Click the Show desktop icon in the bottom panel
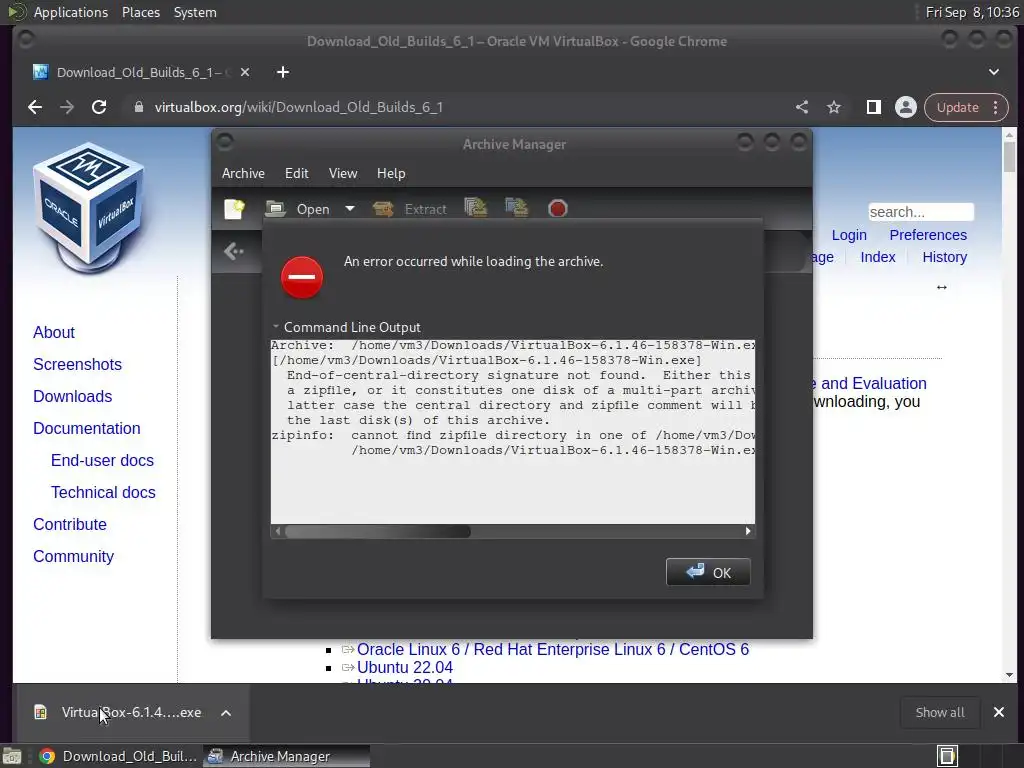1024x768 pixels. tap(12, 756)
